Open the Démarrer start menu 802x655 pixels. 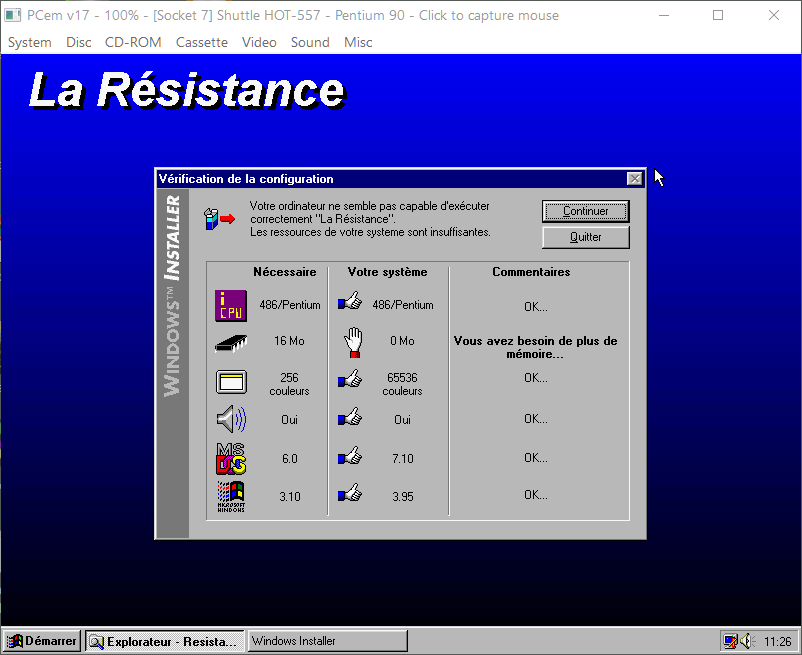pos(41,641)
